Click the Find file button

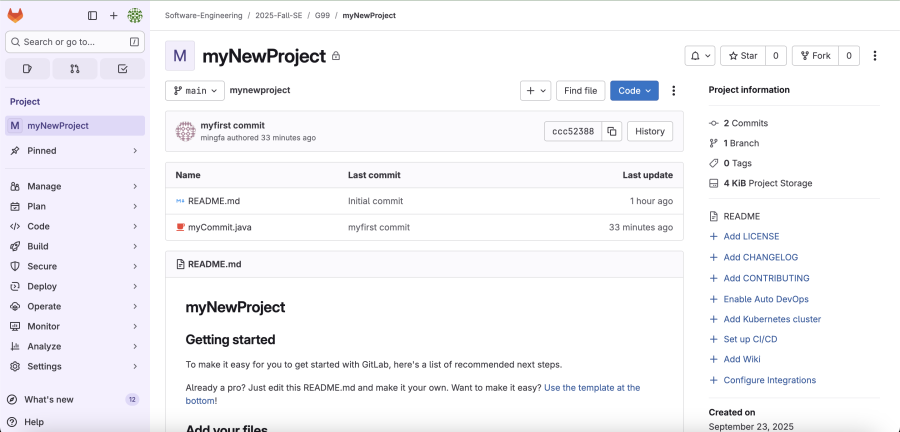(x=580, y=90)
